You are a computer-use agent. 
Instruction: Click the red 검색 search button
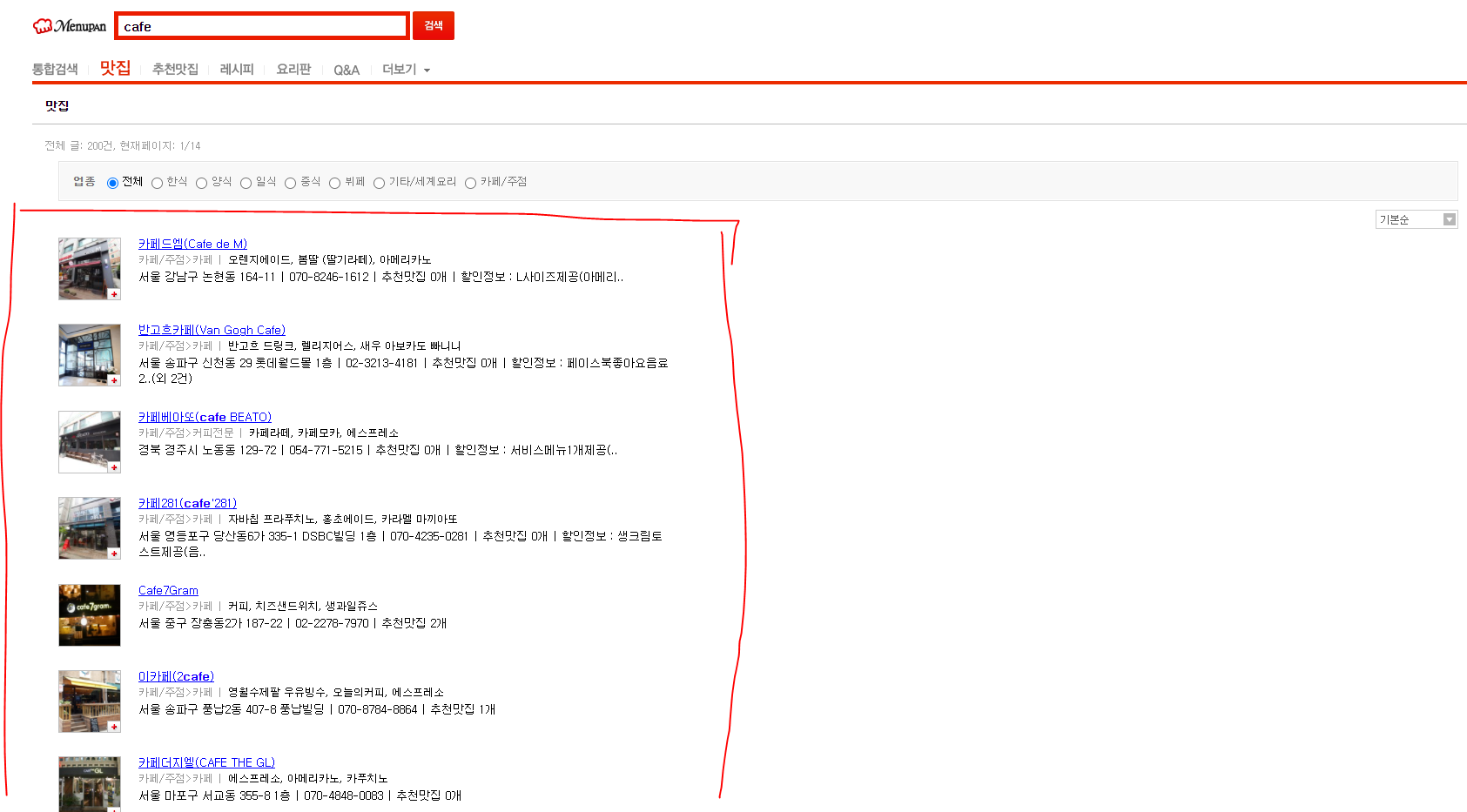434,26
